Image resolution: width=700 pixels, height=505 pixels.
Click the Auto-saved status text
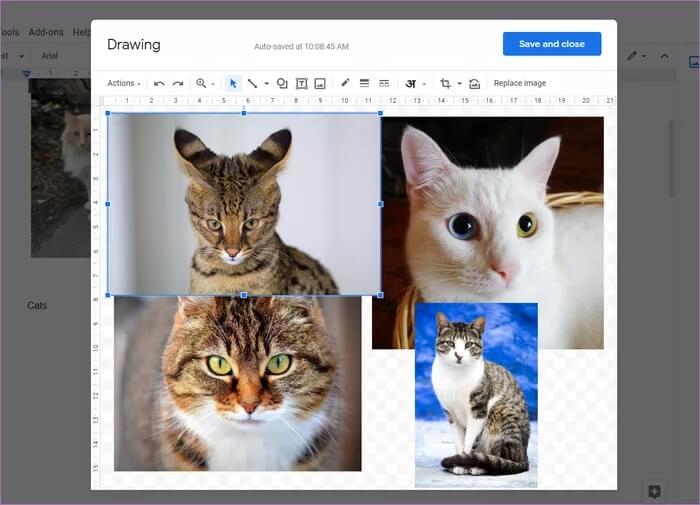[x=301, y=46]
